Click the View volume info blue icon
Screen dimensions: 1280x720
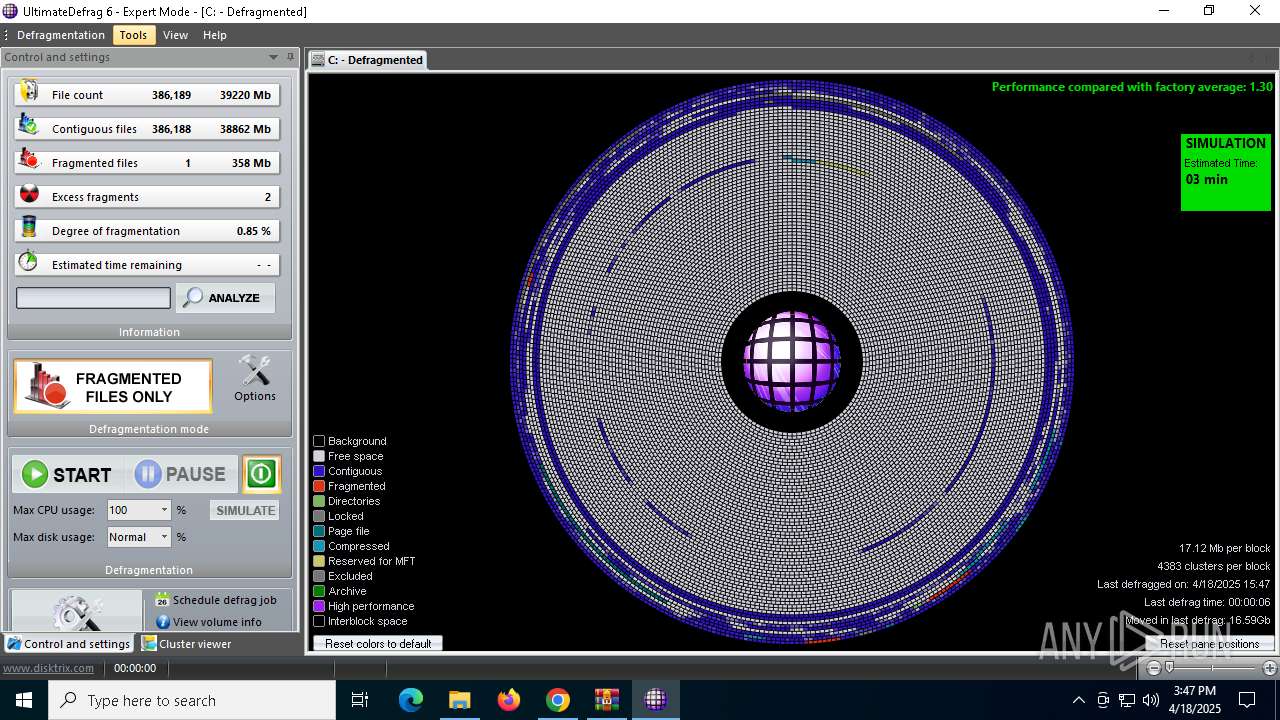click(162, 622)
